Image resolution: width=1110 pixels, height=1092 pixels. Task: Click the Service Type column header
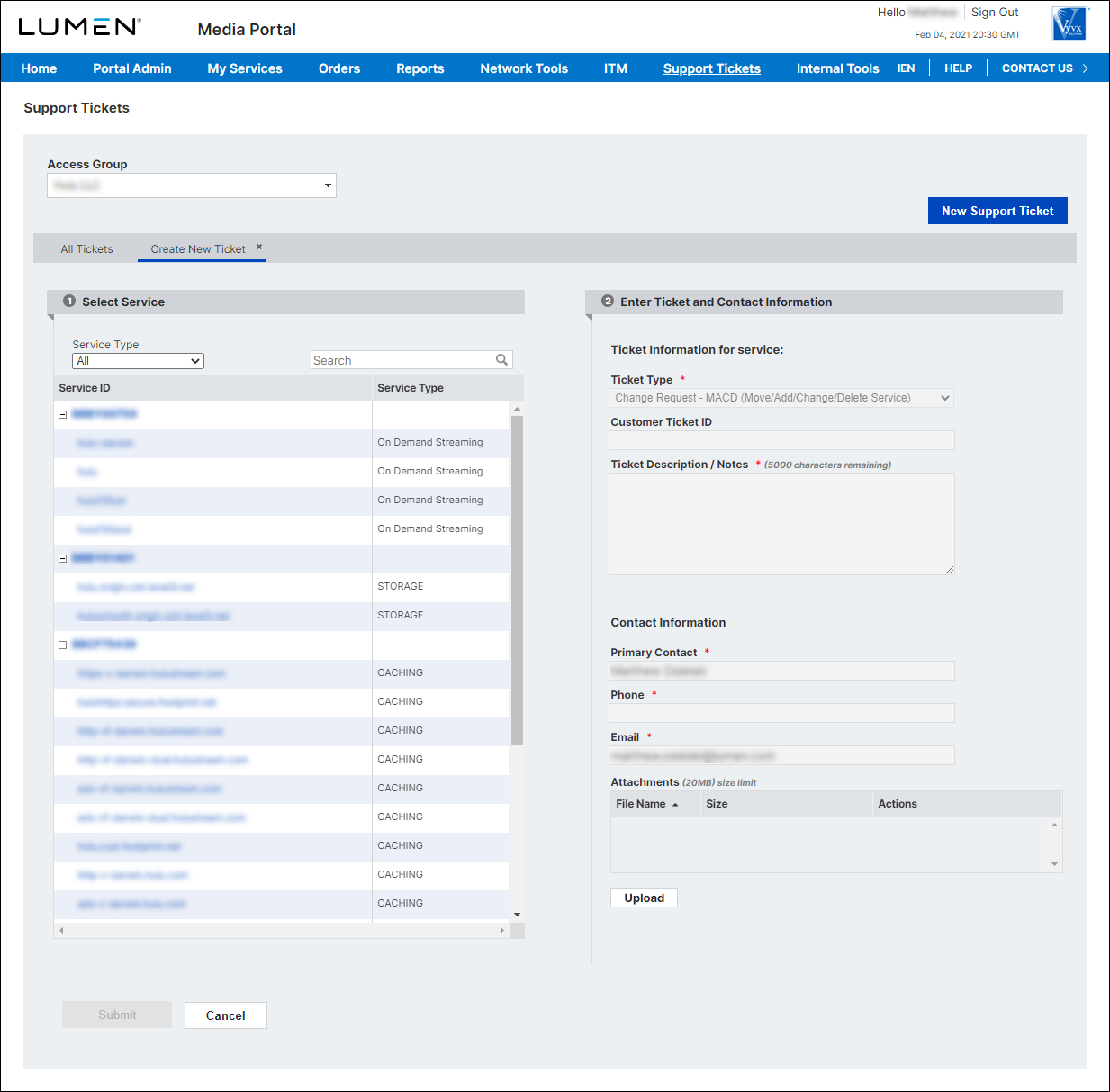(447, 388)
